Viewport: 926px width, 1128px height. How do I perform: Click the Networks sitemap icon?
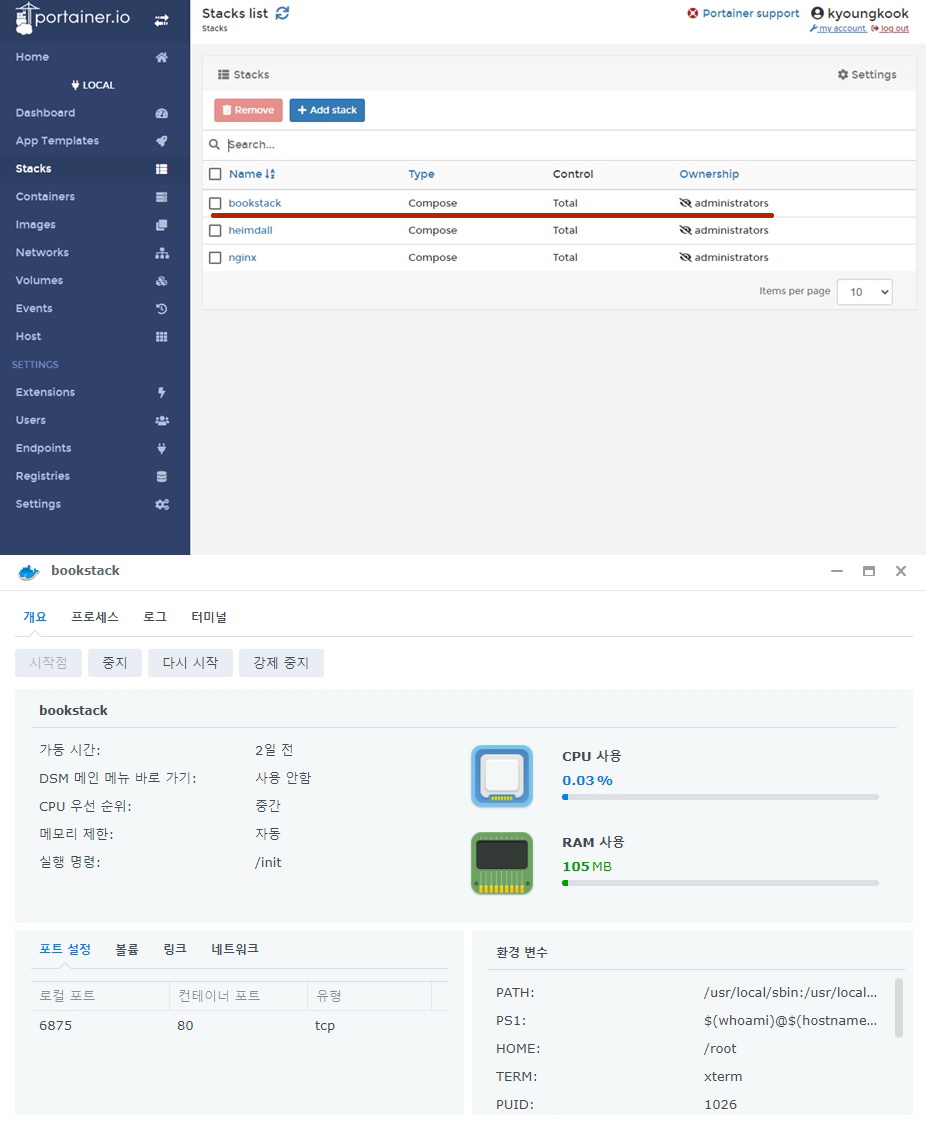[162, 253]
